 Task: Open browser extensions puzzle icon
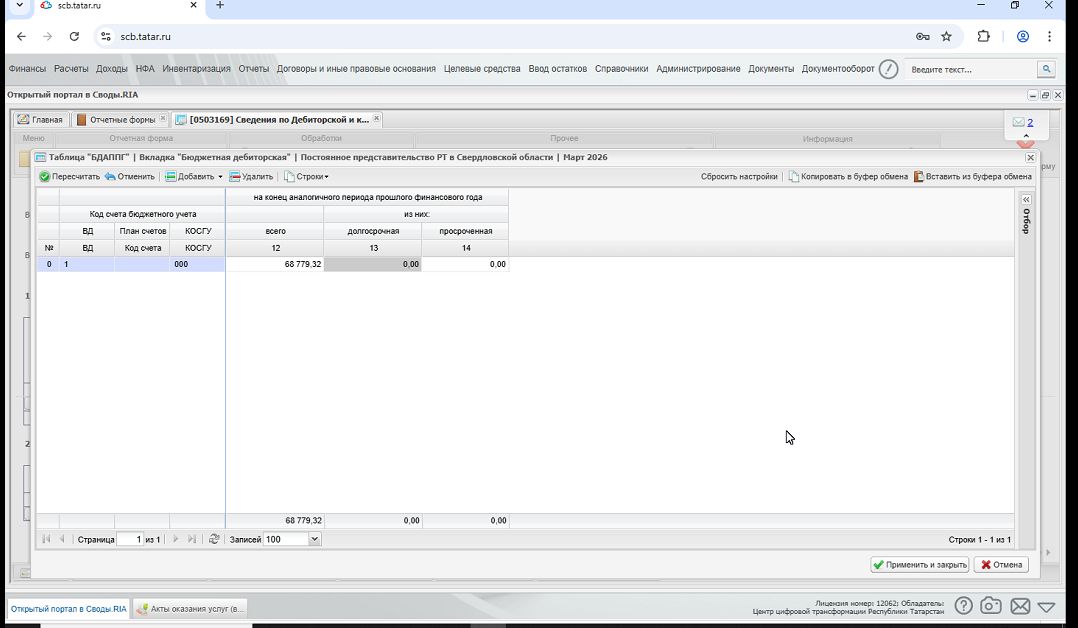click(984, 36)
